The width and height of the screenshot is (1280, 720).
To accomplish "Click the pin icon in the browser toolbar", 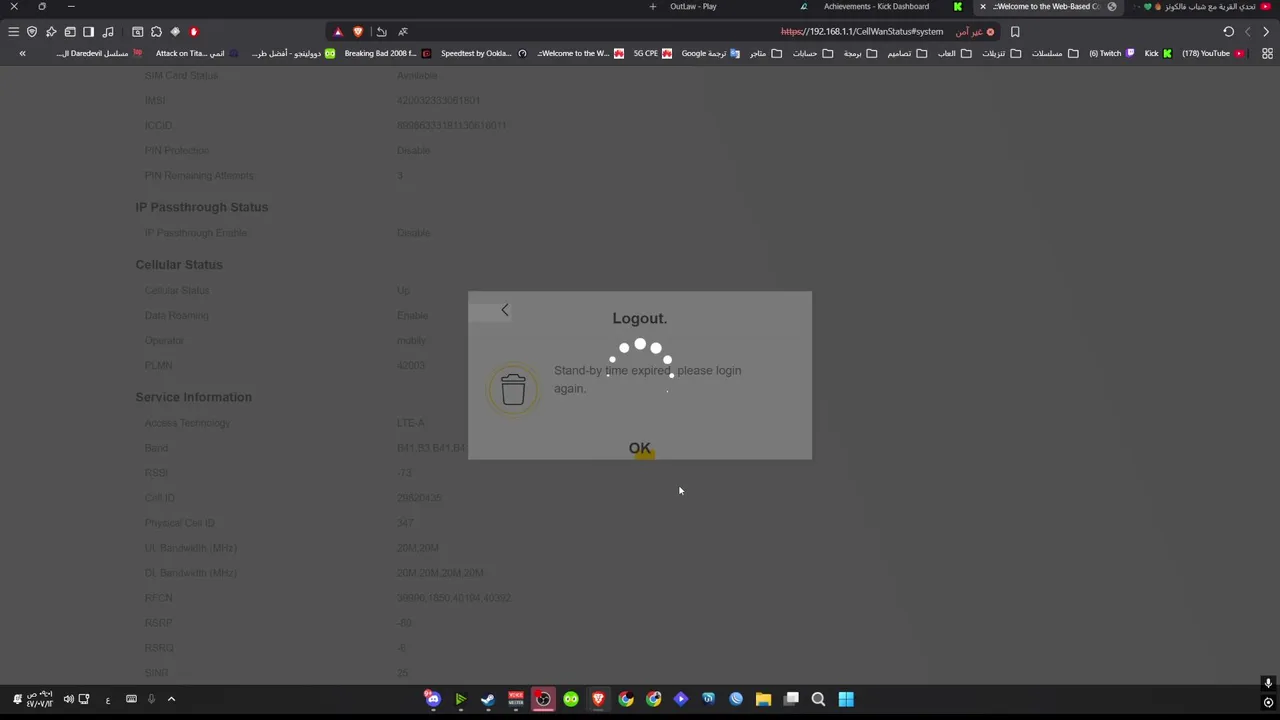I will coord(51,32).
